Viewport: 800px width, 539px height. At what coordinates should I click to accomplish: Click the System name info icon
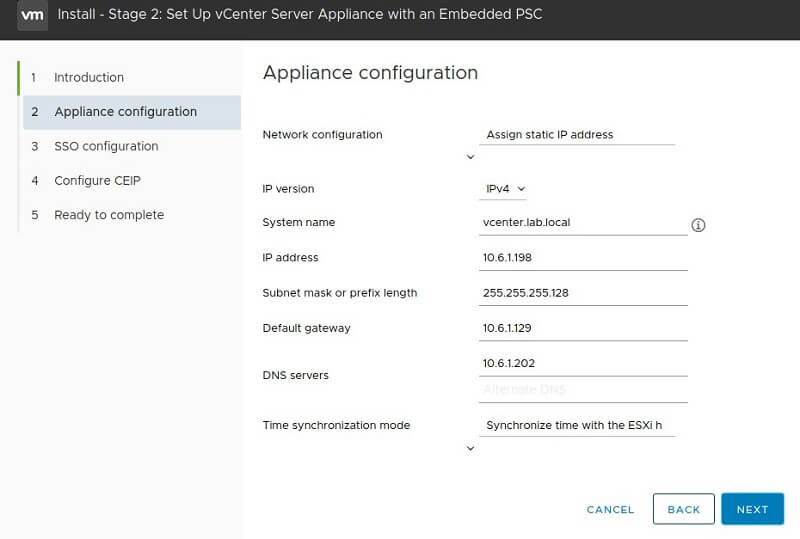tap(698, 225)
